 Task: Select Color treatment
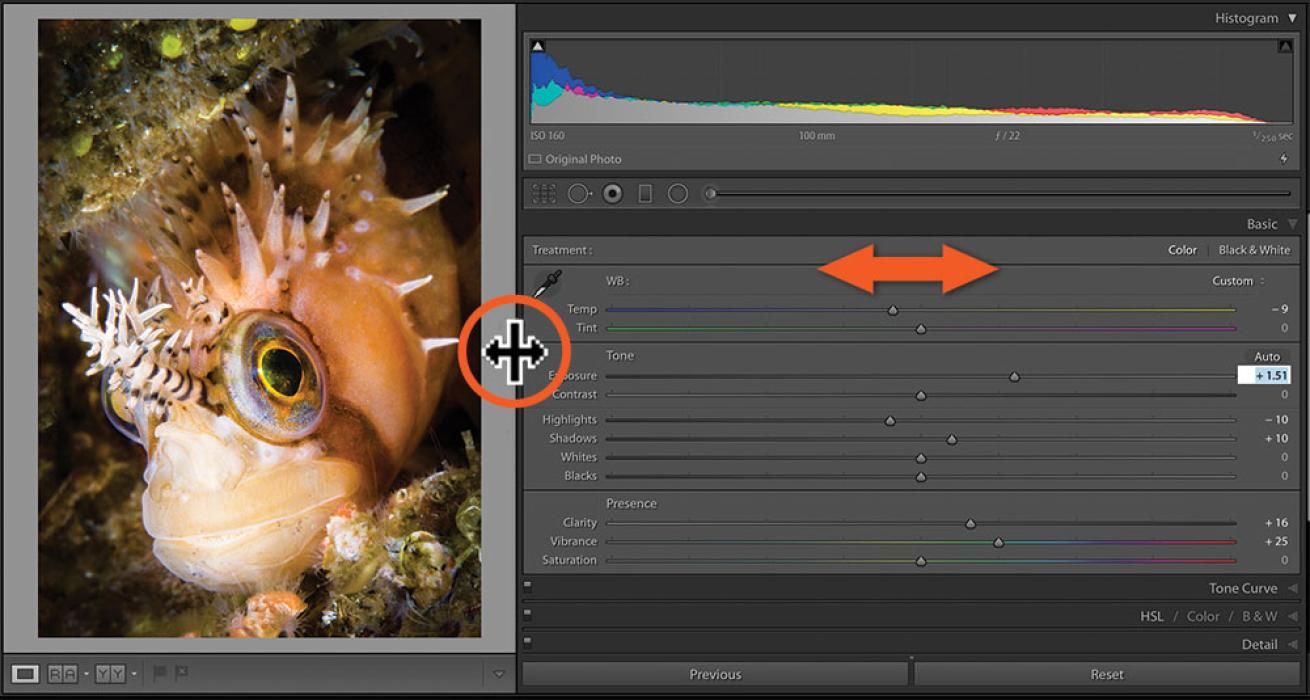(1182, 250)
